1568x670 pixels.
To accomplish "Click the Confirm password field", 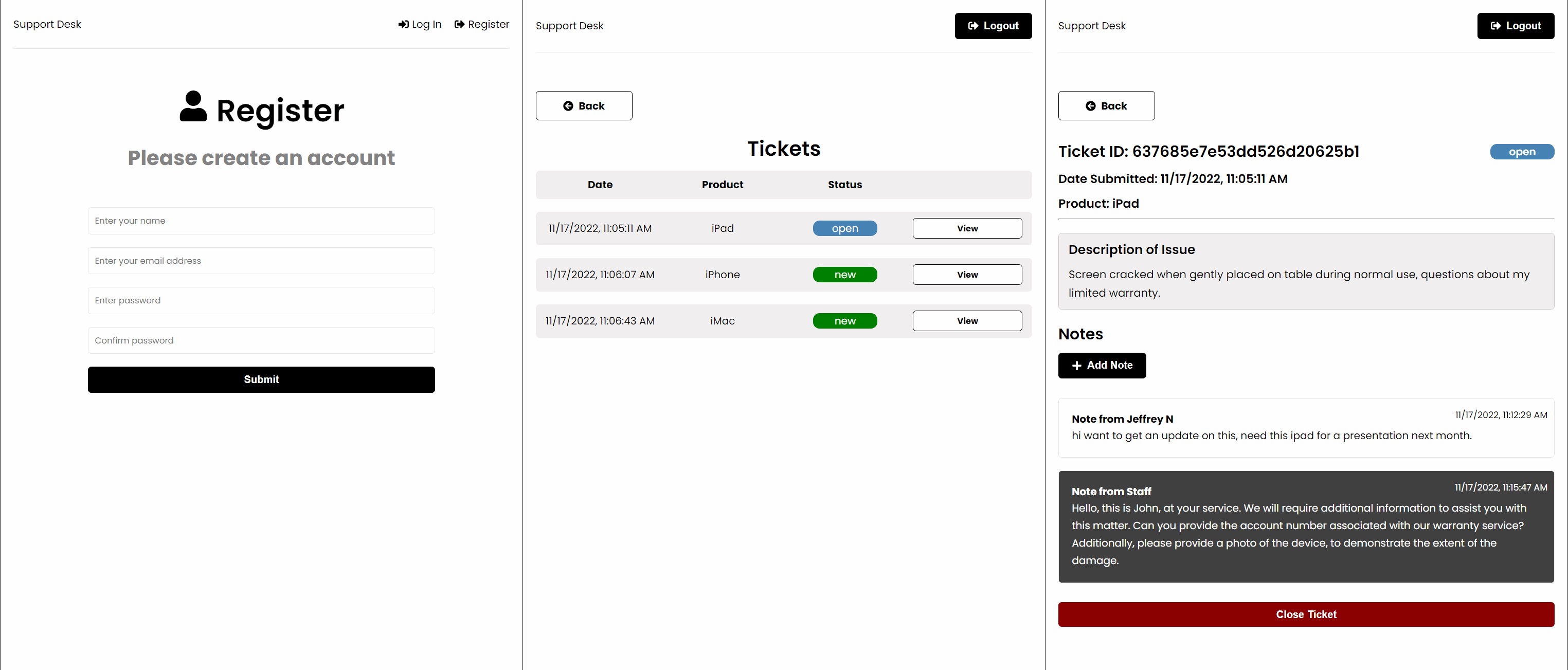I will pyautogui.click(x=261, y=340).
